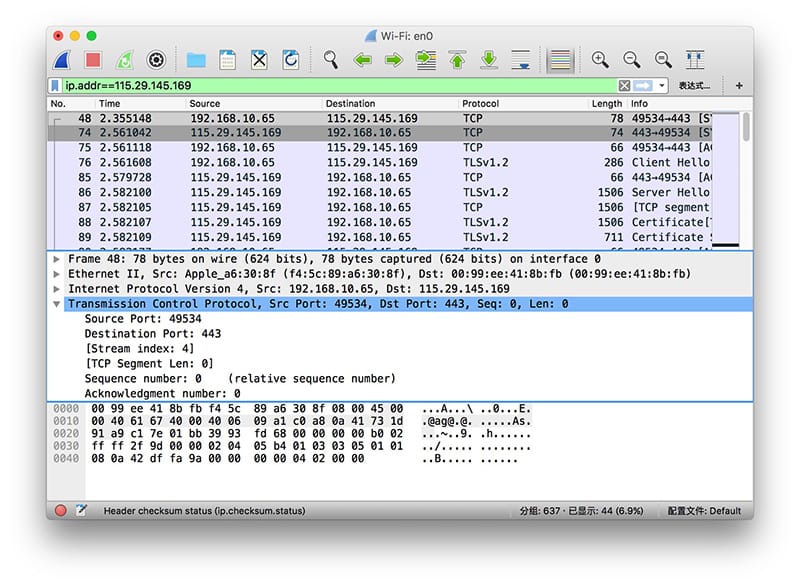Toggle packet list colorization
Viewport: 800px width, 586px height.
[560, 60]
